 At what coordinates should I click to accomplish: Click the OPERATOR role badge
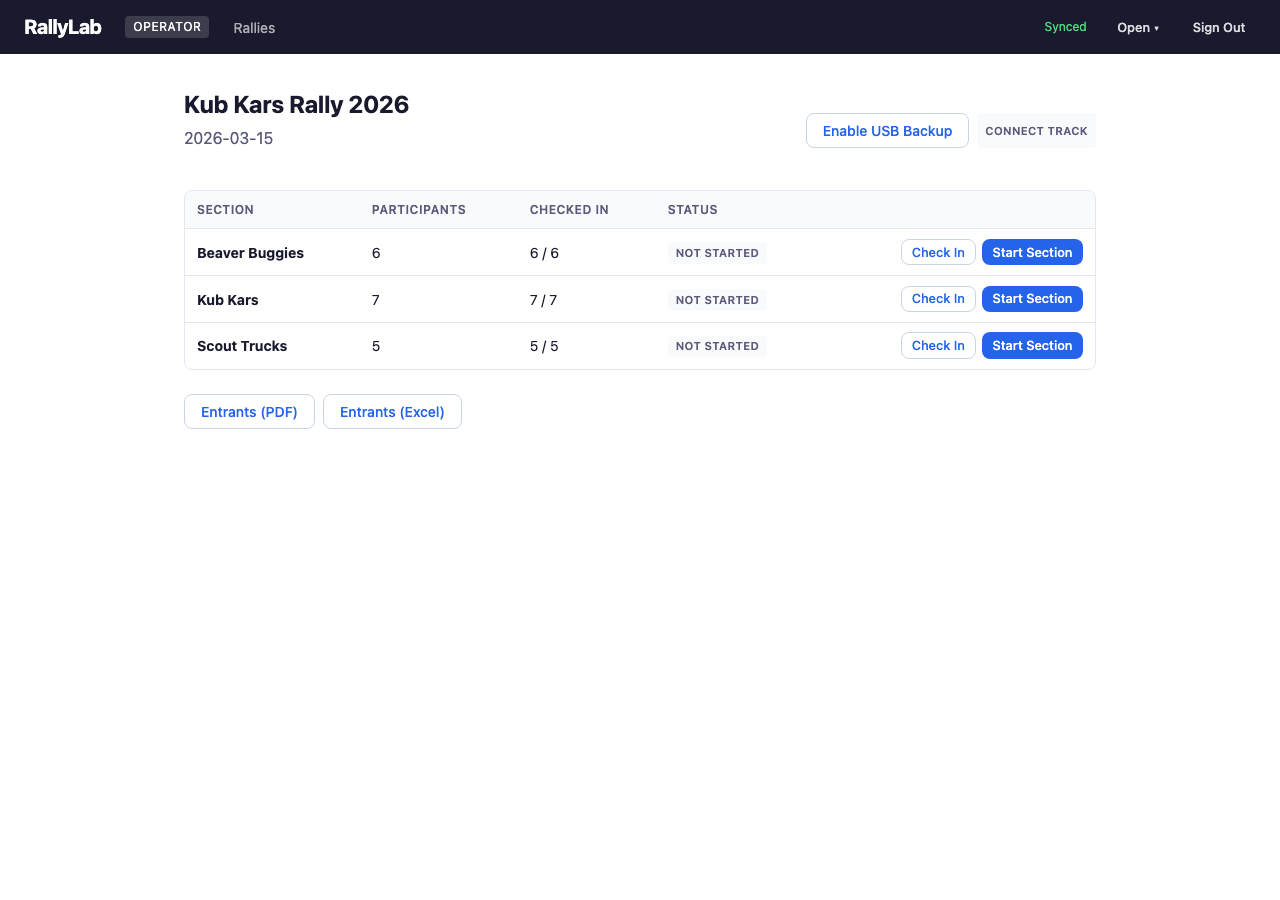(167, 27)
